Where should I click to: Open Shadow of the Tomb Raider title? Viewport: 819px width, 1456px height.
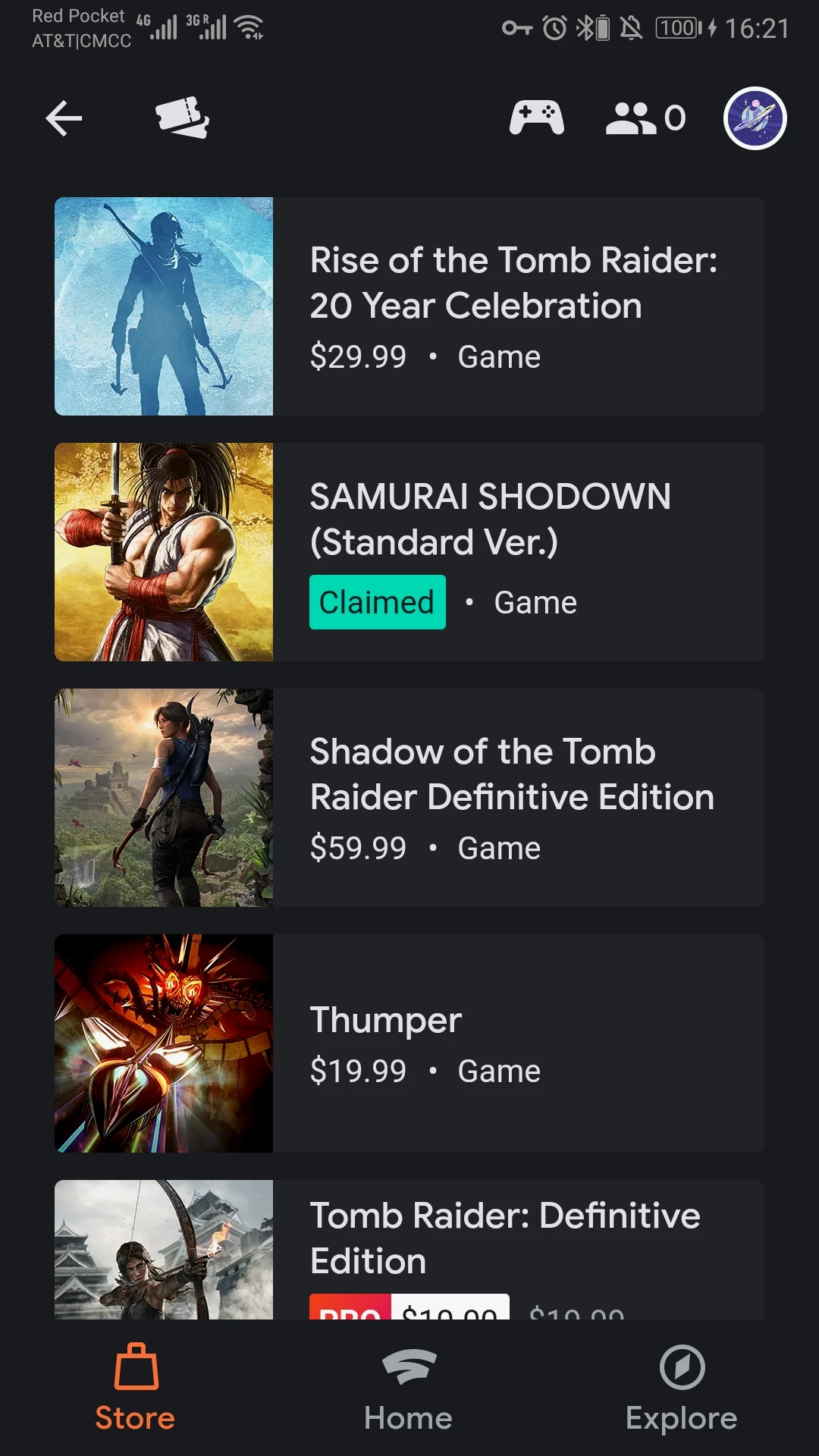(x=512, y=774)
